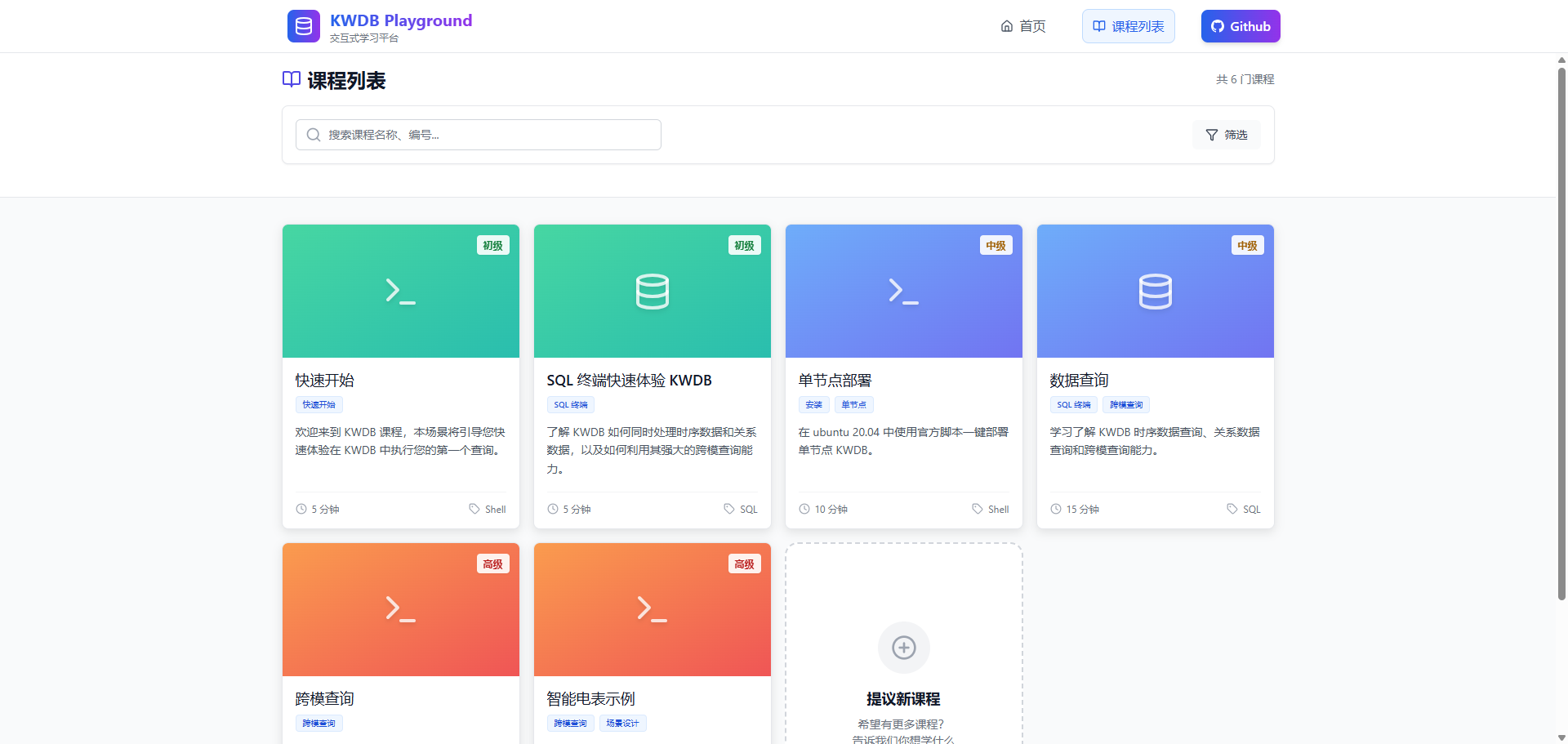Click the 跨模查询 tag on 数据查询 card
Screen dimensions: 1568x744
click(1126, 405)
